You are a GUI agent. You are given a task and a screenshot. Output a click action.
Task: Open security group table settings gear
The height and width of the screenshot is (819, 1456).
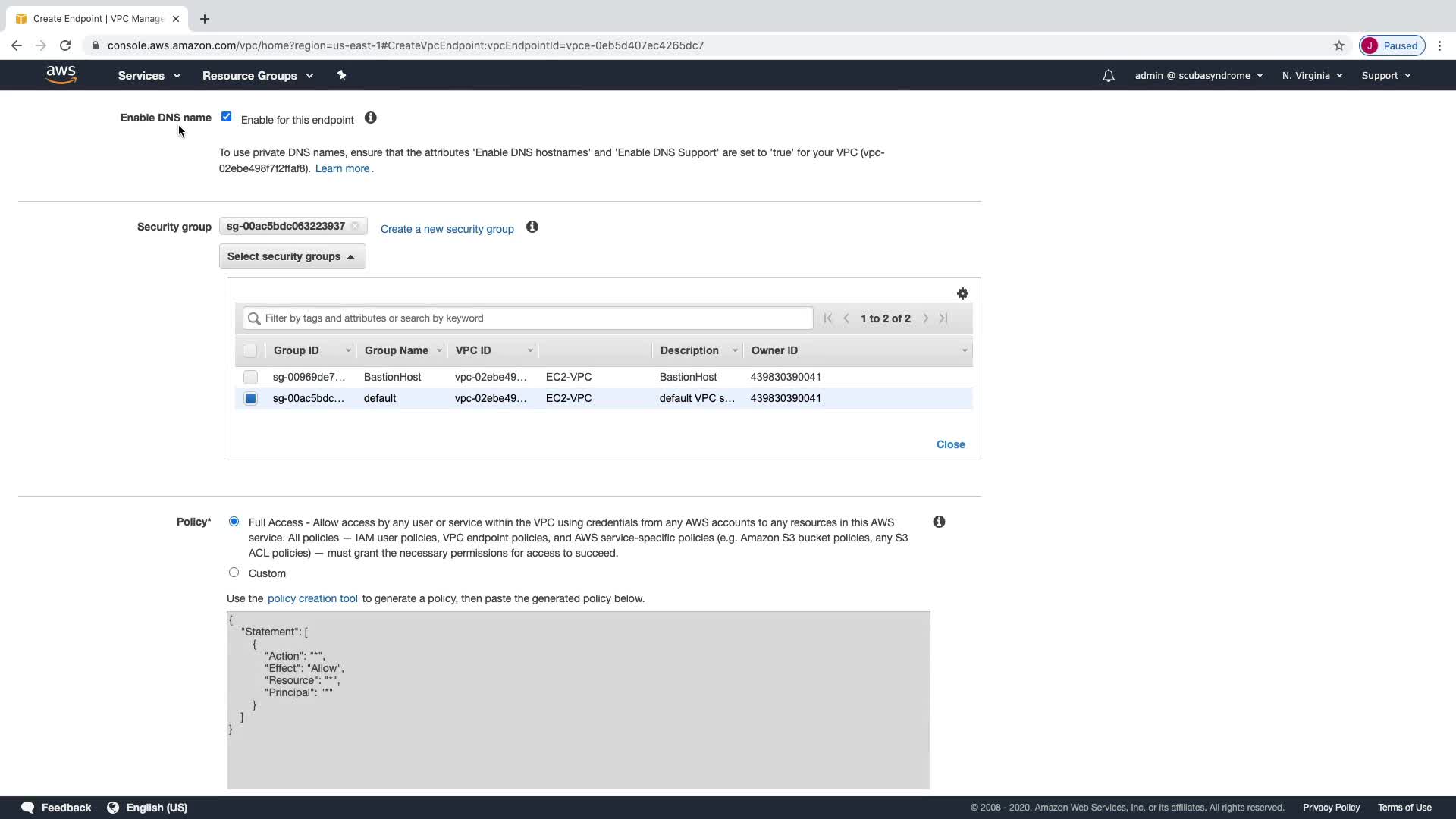click(962, 293)
